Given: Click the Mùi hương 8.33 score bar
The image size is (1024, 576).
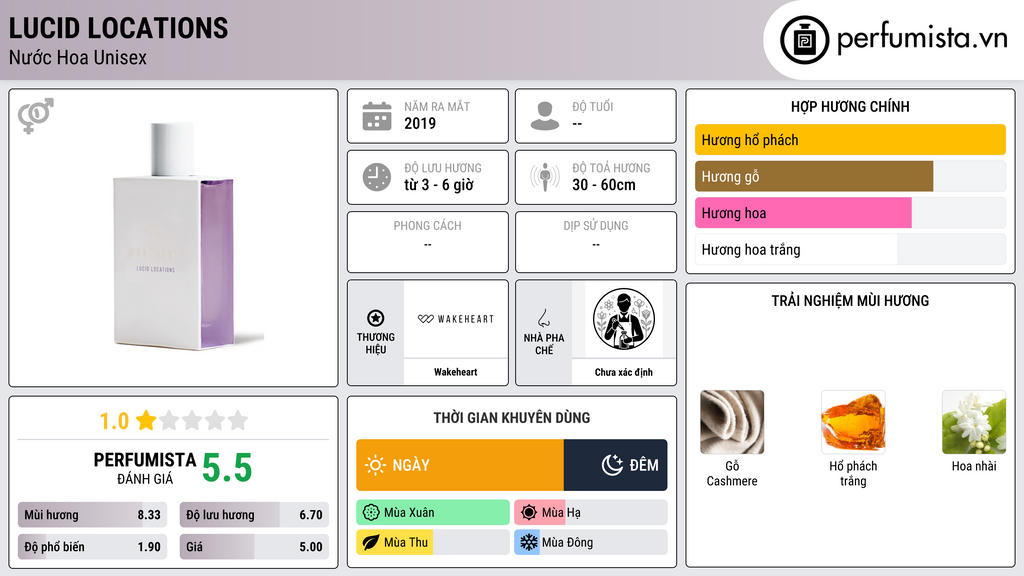Looking at the screenshot, I should coord(92,515).
